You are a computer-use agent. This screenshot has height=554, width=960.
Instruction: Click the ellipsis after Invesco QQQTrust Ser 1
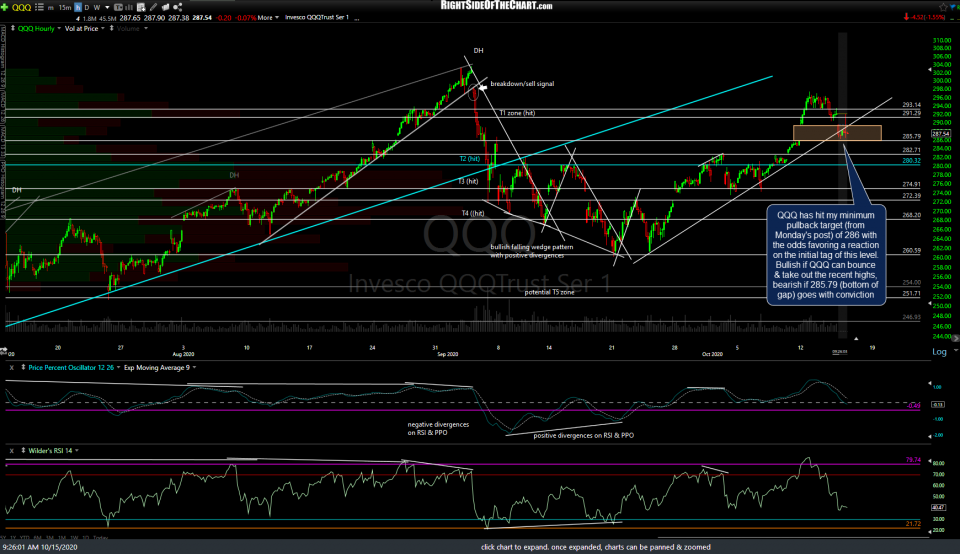pos(356,18)
